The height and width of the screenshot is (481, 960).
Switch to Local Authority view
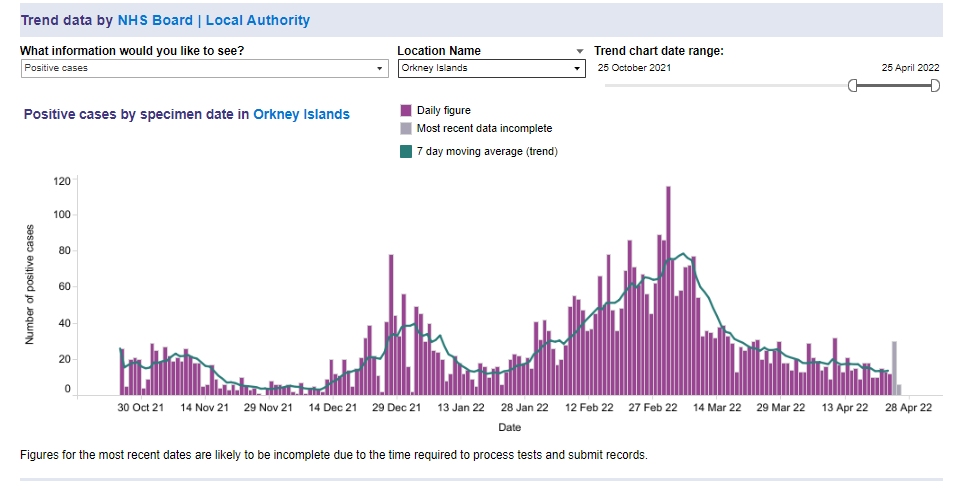click(258, 20)
